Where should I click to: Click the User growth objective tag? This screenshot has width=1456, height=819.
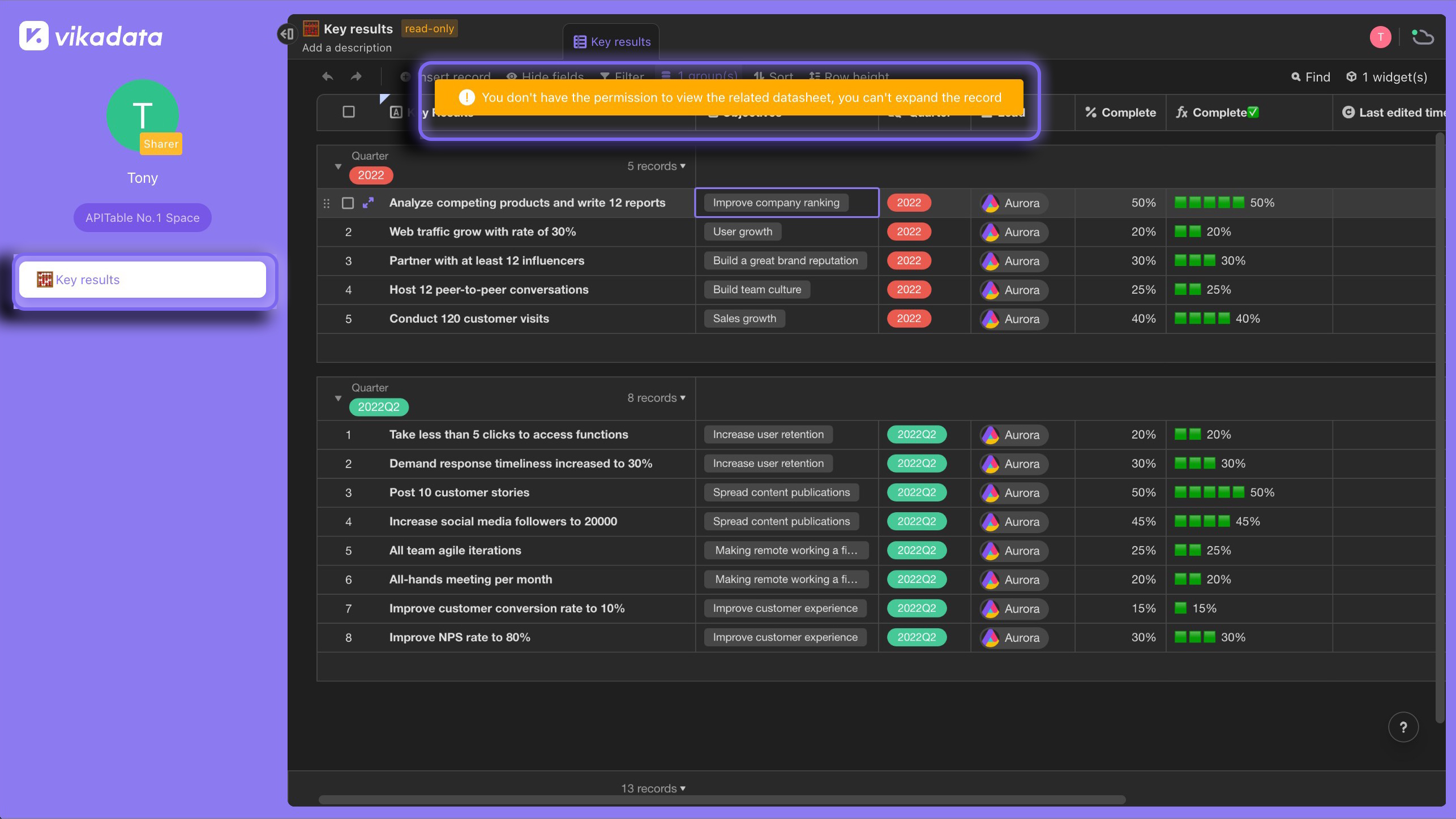point(742,232)
